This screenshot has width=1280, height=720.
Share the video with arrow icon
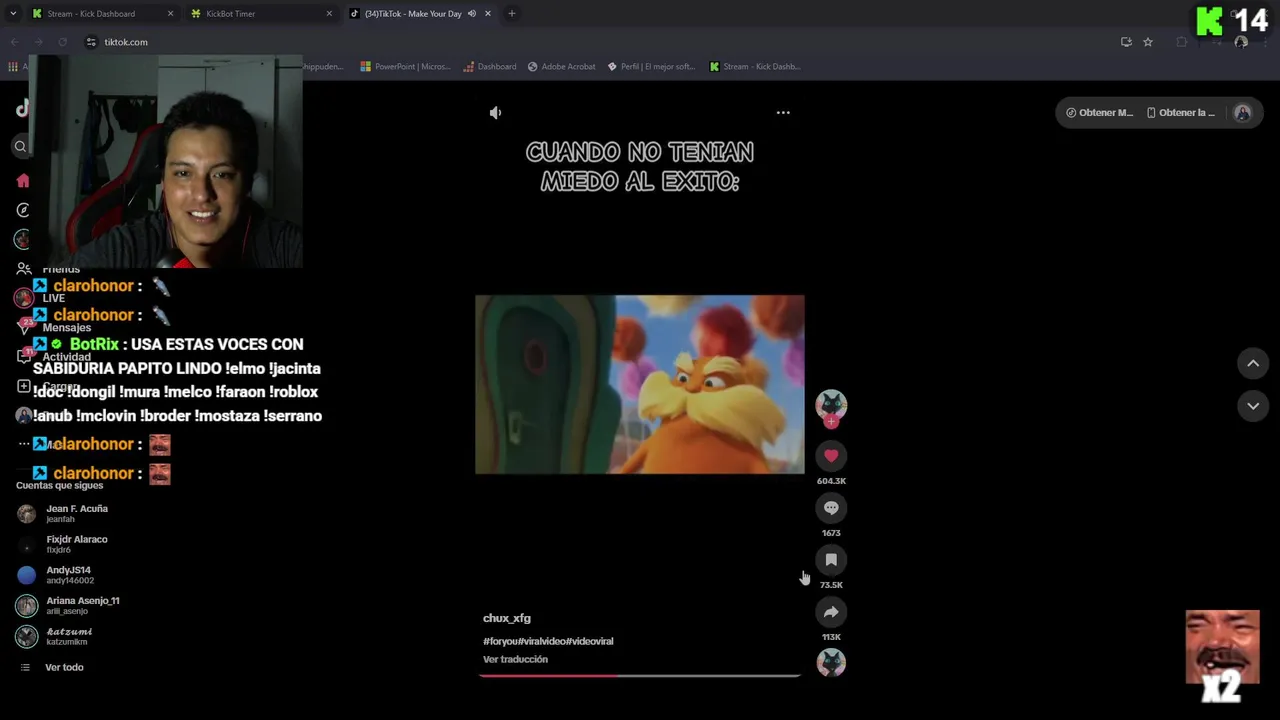831,612
